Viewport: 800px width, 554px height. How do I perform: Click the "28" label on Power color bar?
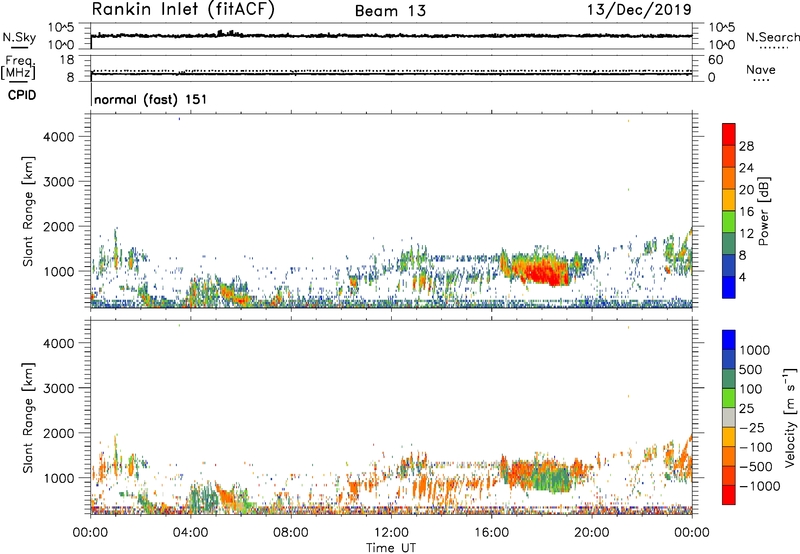coord(746,146)
